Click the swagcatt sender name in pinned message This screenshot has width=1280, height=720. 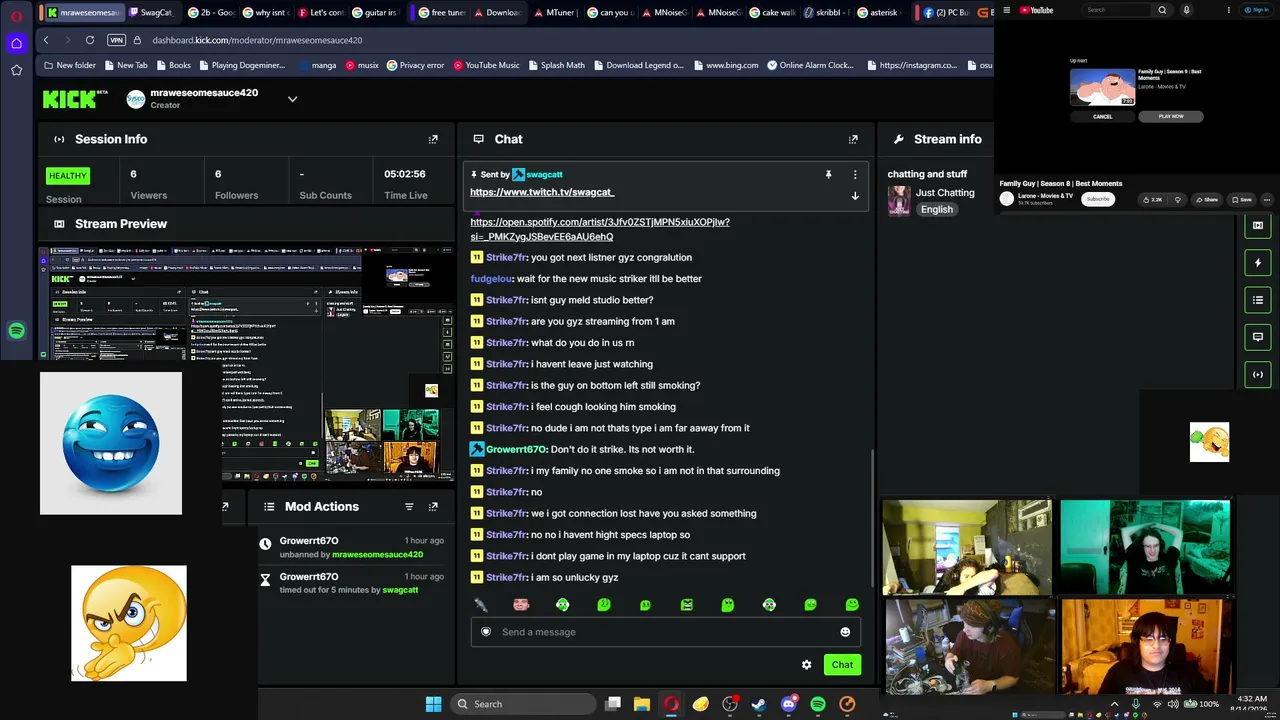[544, 175]
